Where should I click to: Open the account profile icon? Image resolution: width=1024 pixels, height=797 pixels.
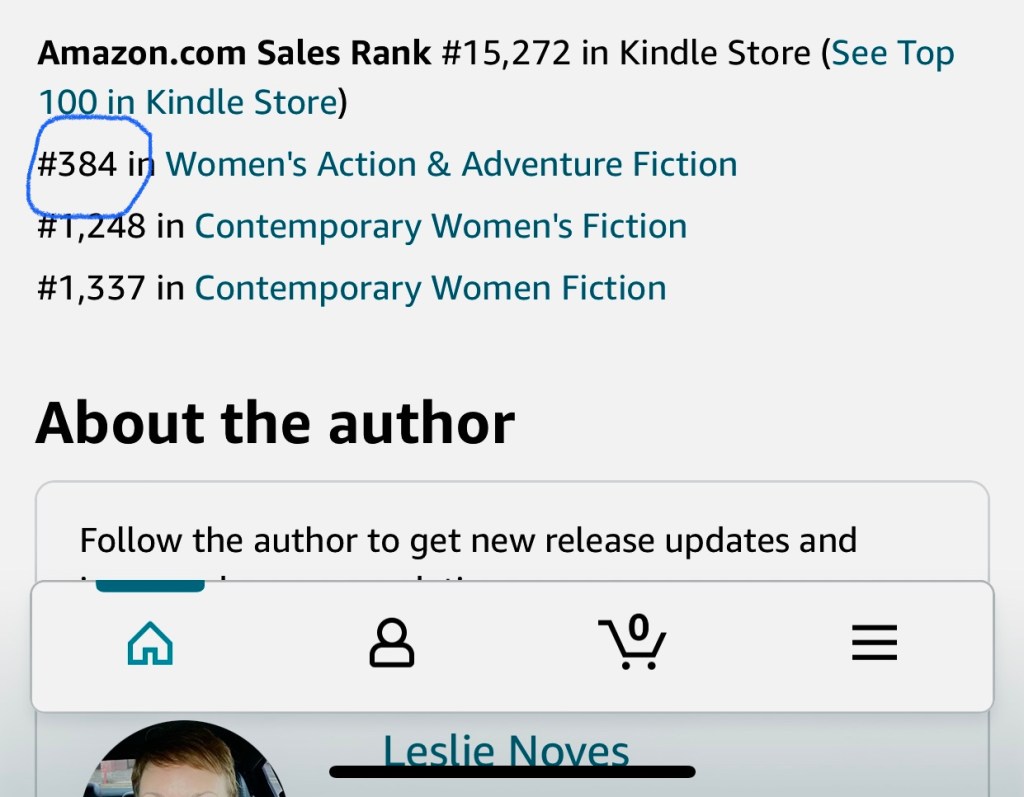(391, 643)
